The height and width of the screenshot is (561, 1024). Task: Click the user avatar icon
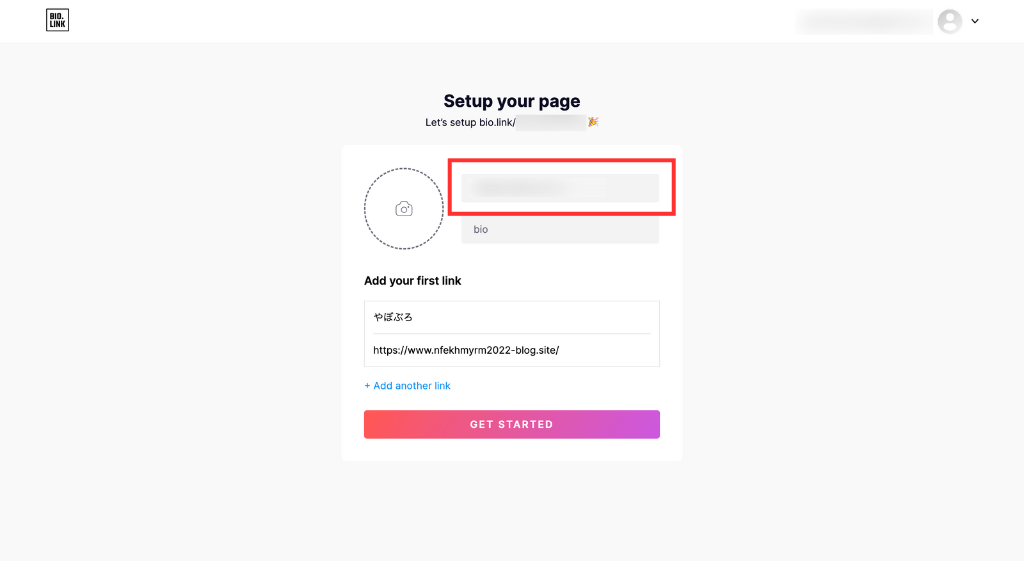[x=950, y=22]
